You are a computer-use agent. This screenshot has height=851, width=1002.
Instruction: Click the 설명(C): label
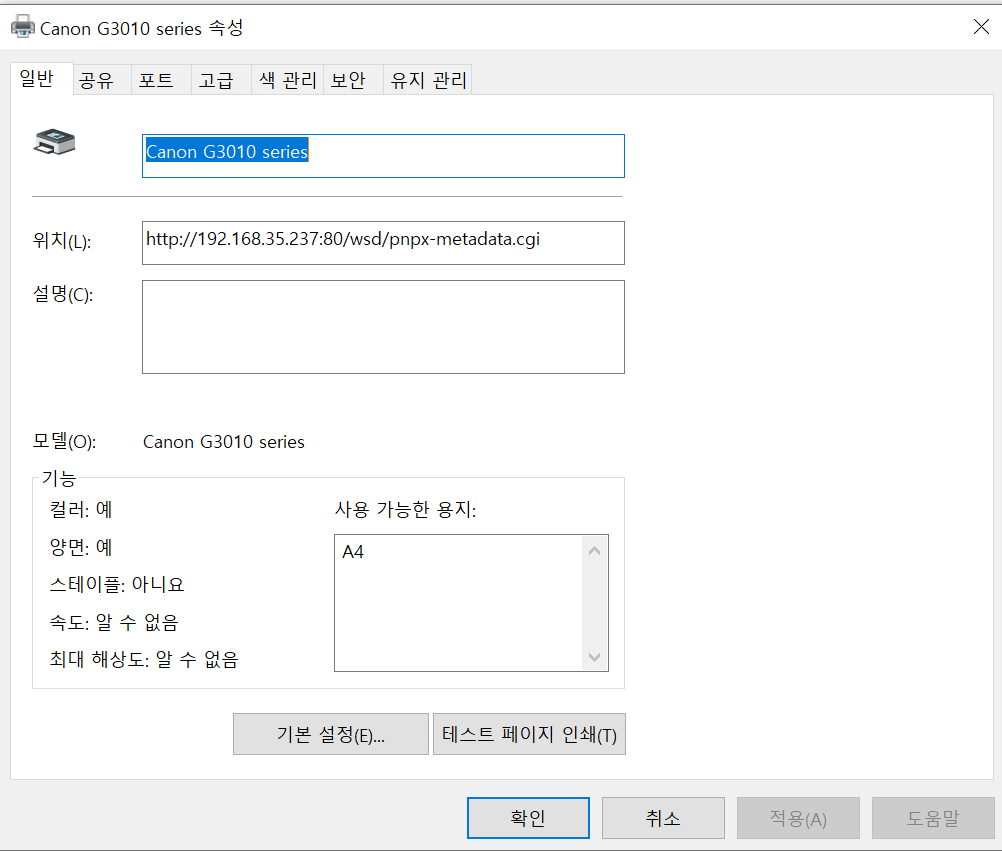click(x=63, y=295)
